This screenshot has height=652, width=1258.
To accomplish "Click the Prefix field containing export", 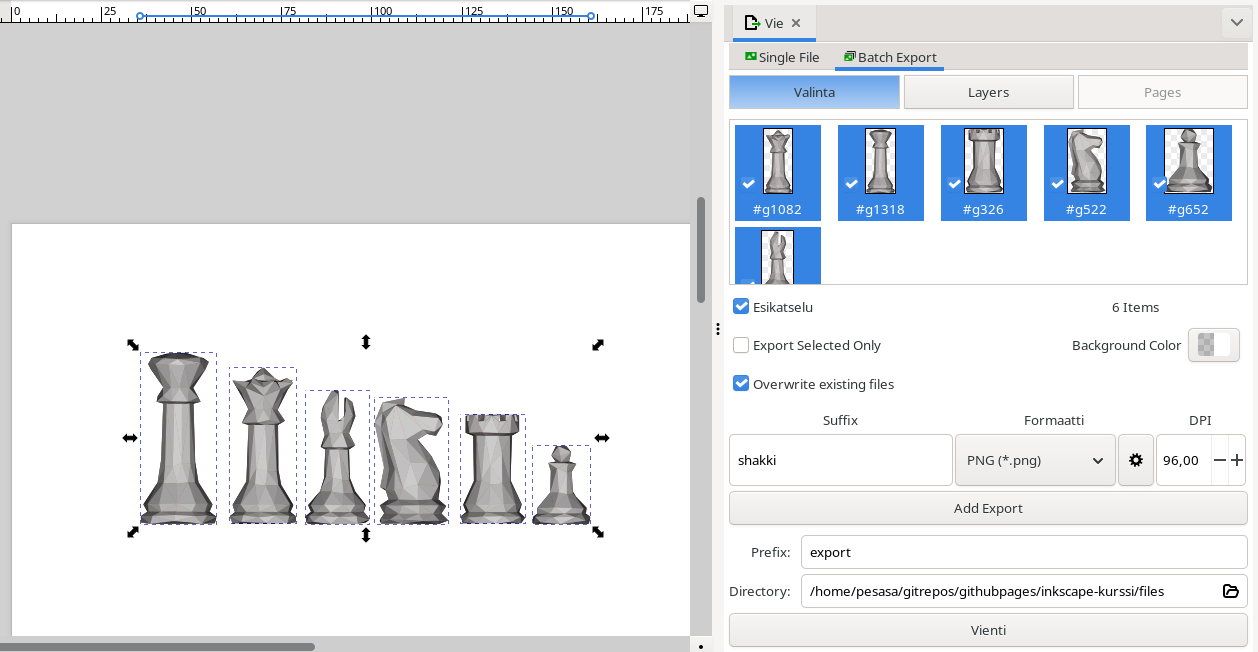I will pyautogui.click(x=1024, y=552).
